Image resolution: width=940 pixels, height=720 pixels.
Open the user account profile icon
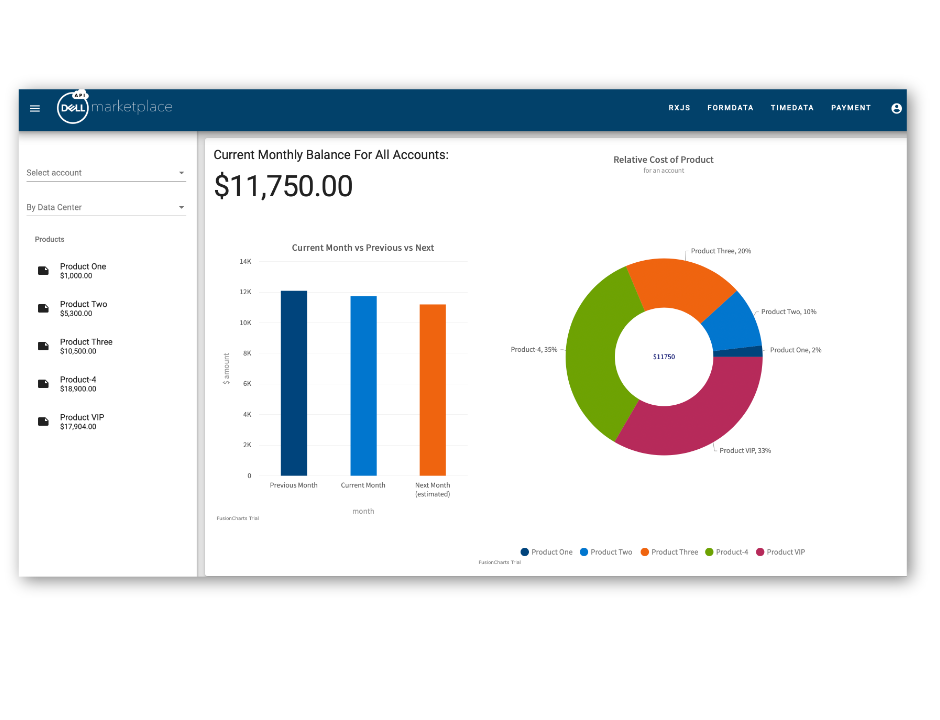pyautogui.click(x=896, y=109)
